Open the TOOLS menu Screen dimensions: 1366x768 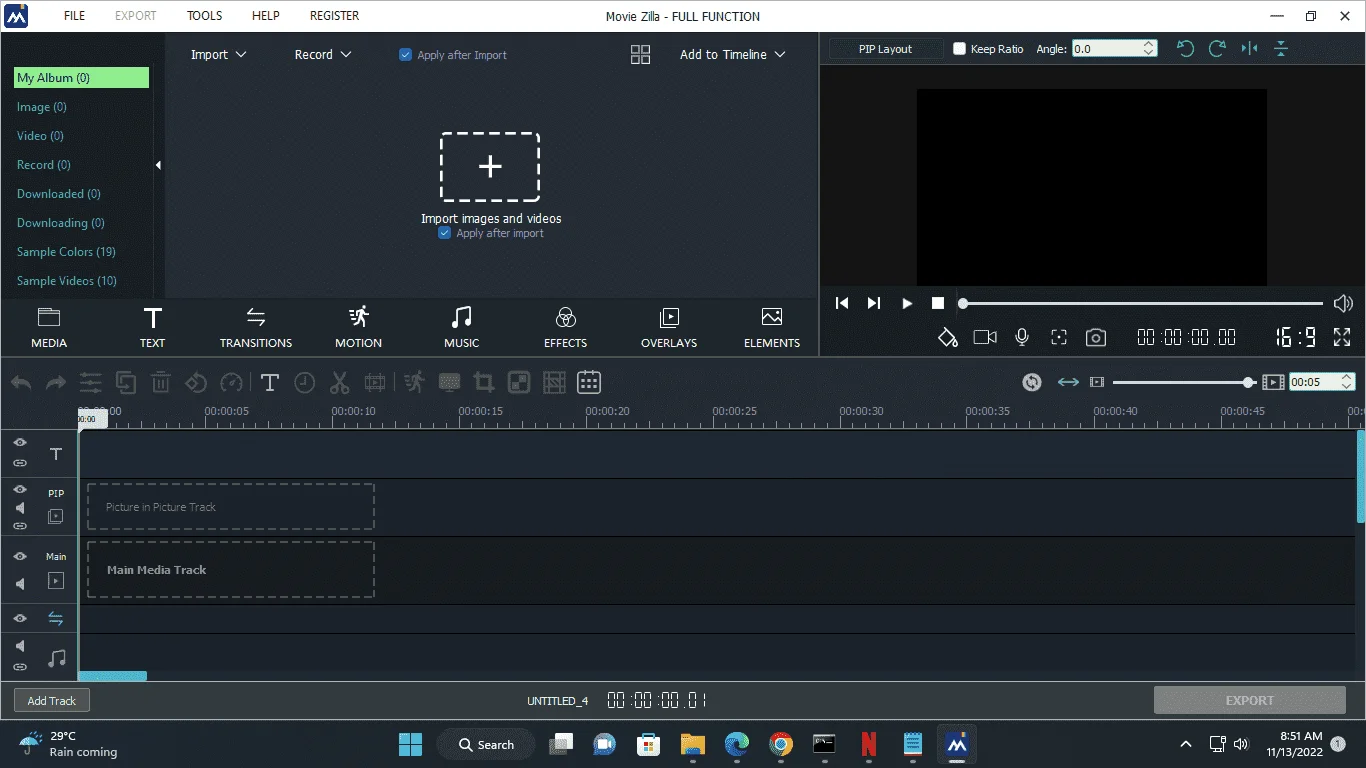[x=205, y=16]
